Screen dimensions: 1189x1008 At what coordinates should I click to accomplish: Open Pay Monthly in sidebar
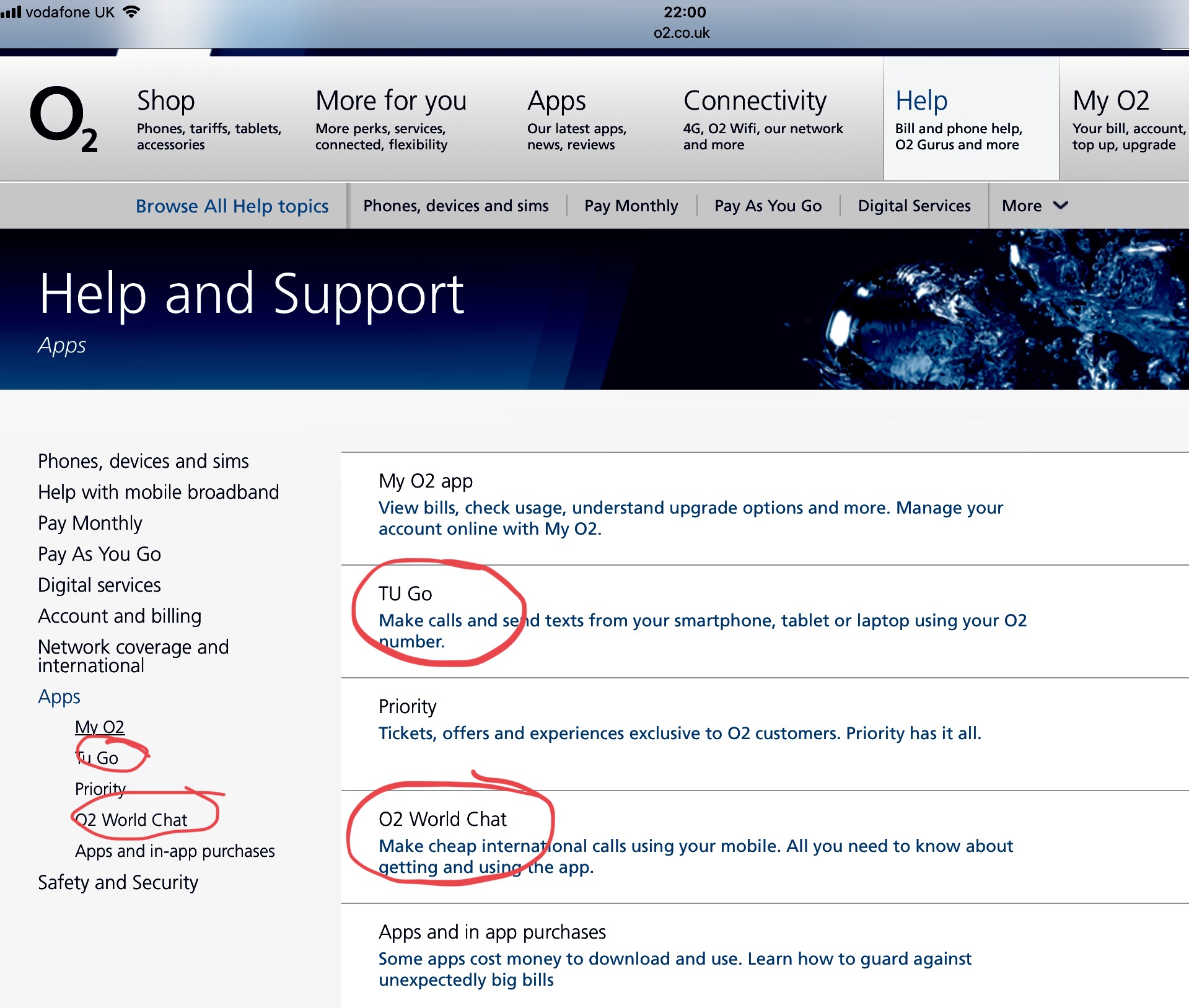[90, 523]
